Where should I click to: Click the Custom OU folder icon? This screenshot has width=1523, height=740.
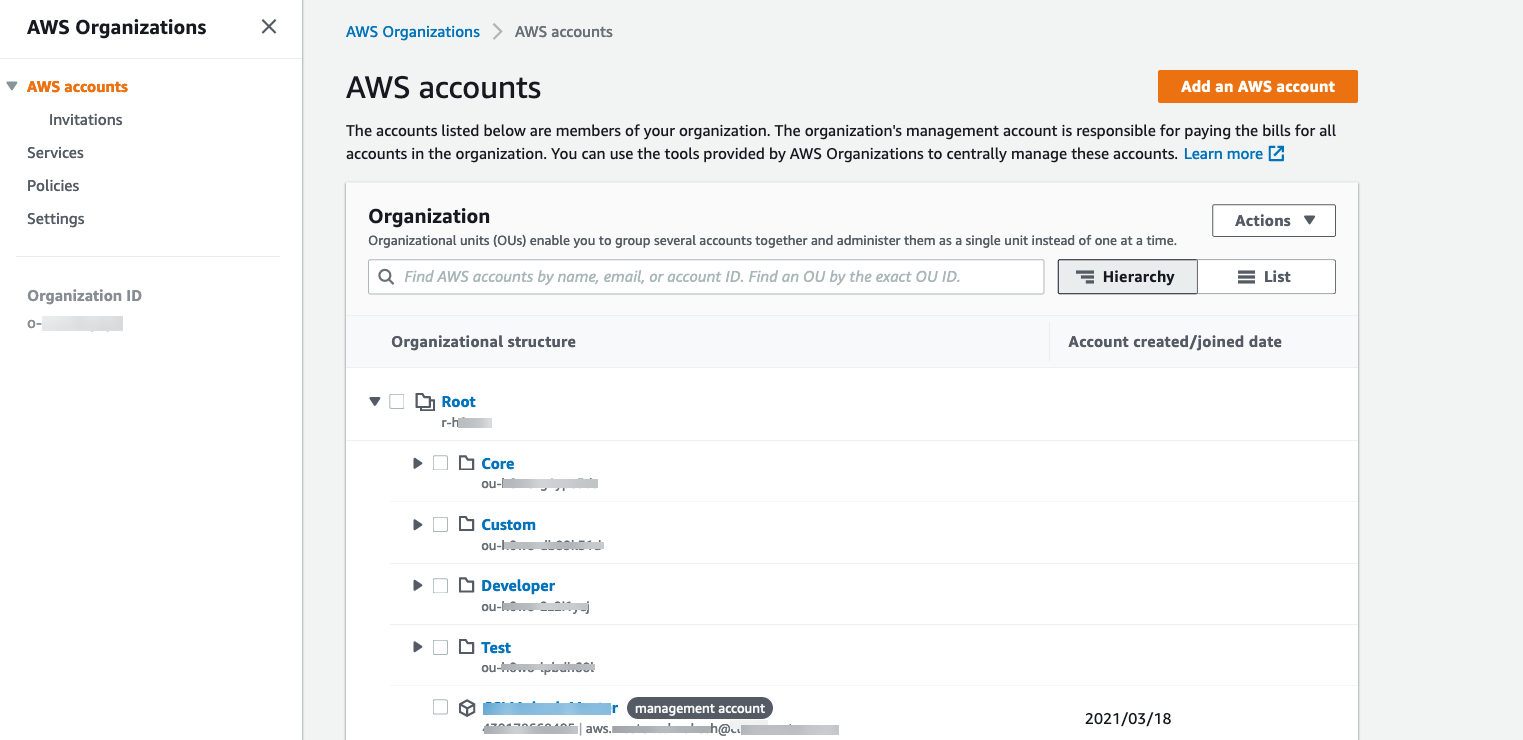[466, 524]
